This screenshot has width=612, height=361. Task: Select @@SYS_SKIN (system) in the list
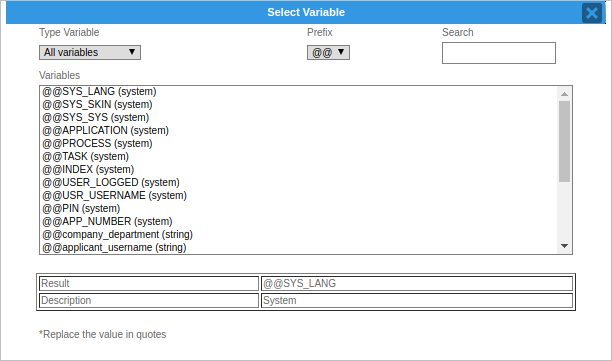[299, 105]
